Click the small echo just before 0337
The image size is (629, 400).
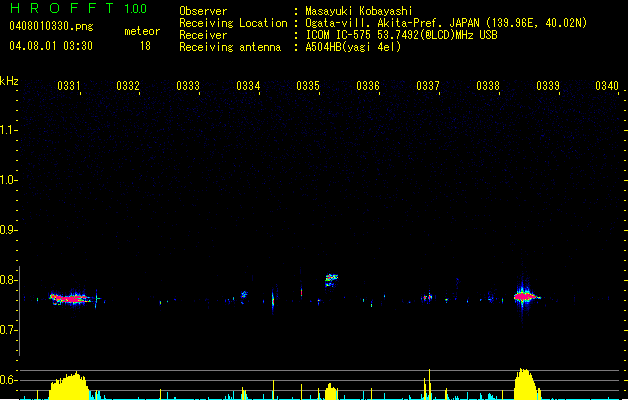pos(427,298)
